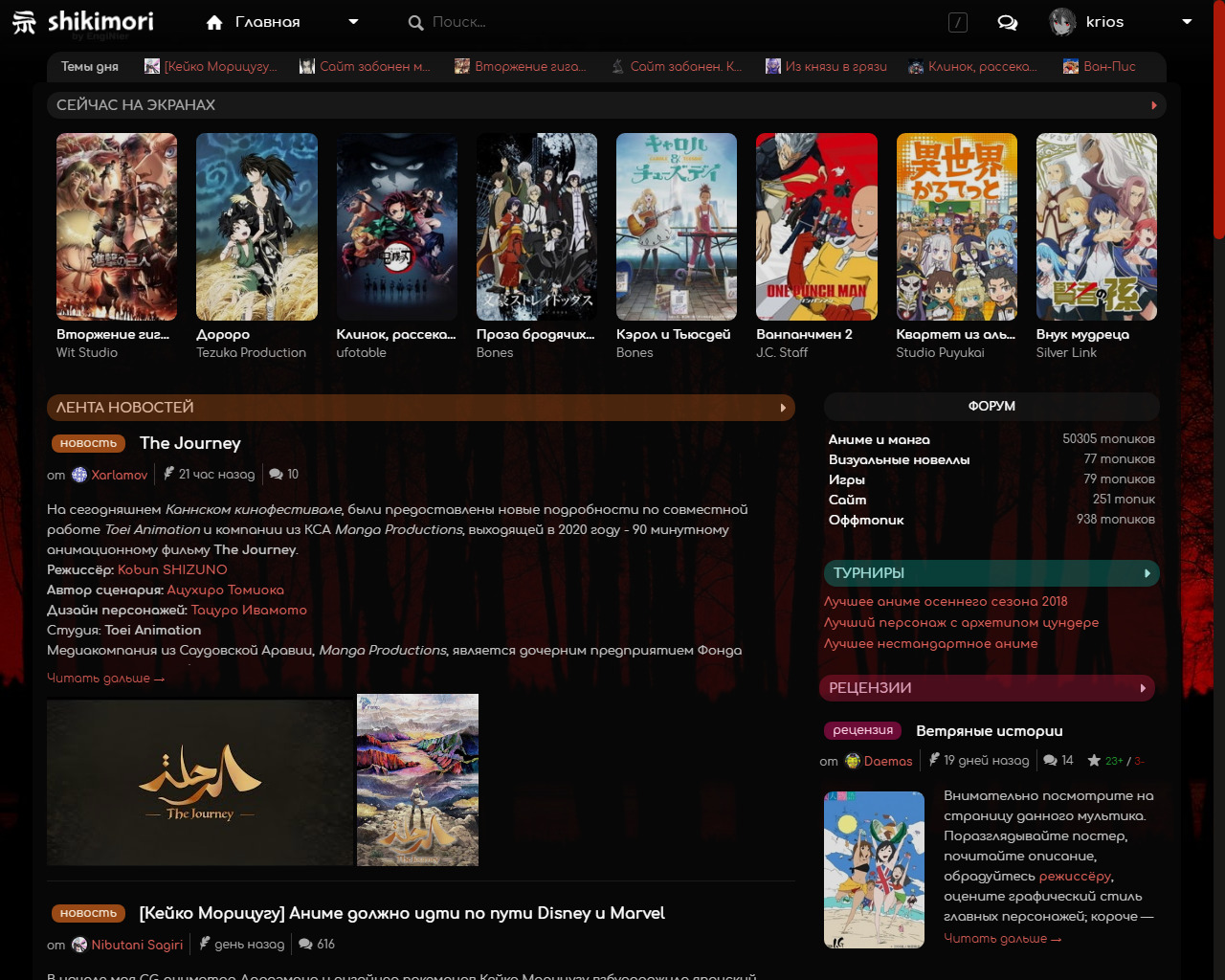This screenshot has height=980, width=1225.
Task: Click the magnifier search icon
Action: coord(415,22)
